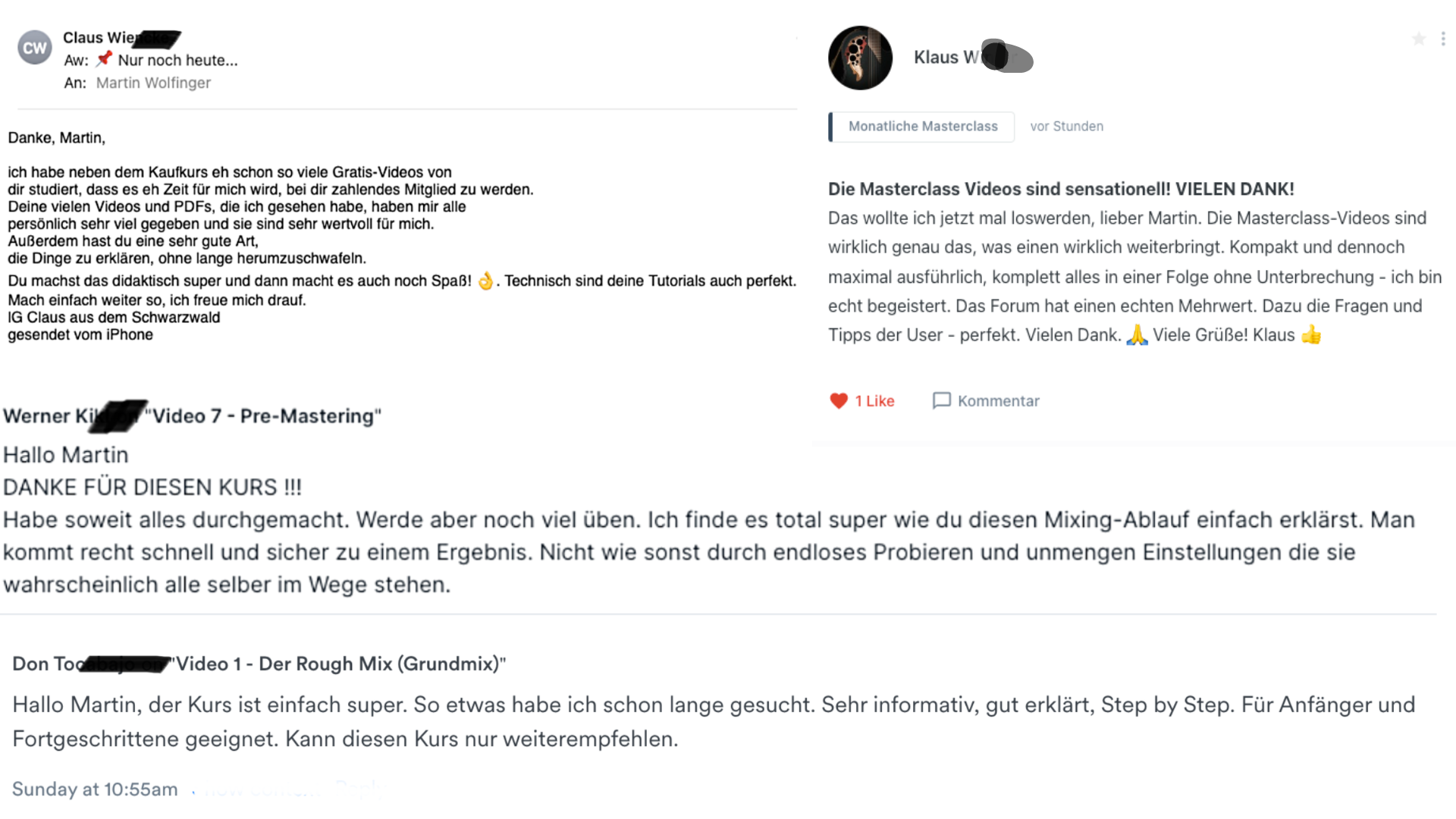Screen dimensions: 1456x819
Task: Open Klaus W's round profile picture
Action: (x=860, y=58)
